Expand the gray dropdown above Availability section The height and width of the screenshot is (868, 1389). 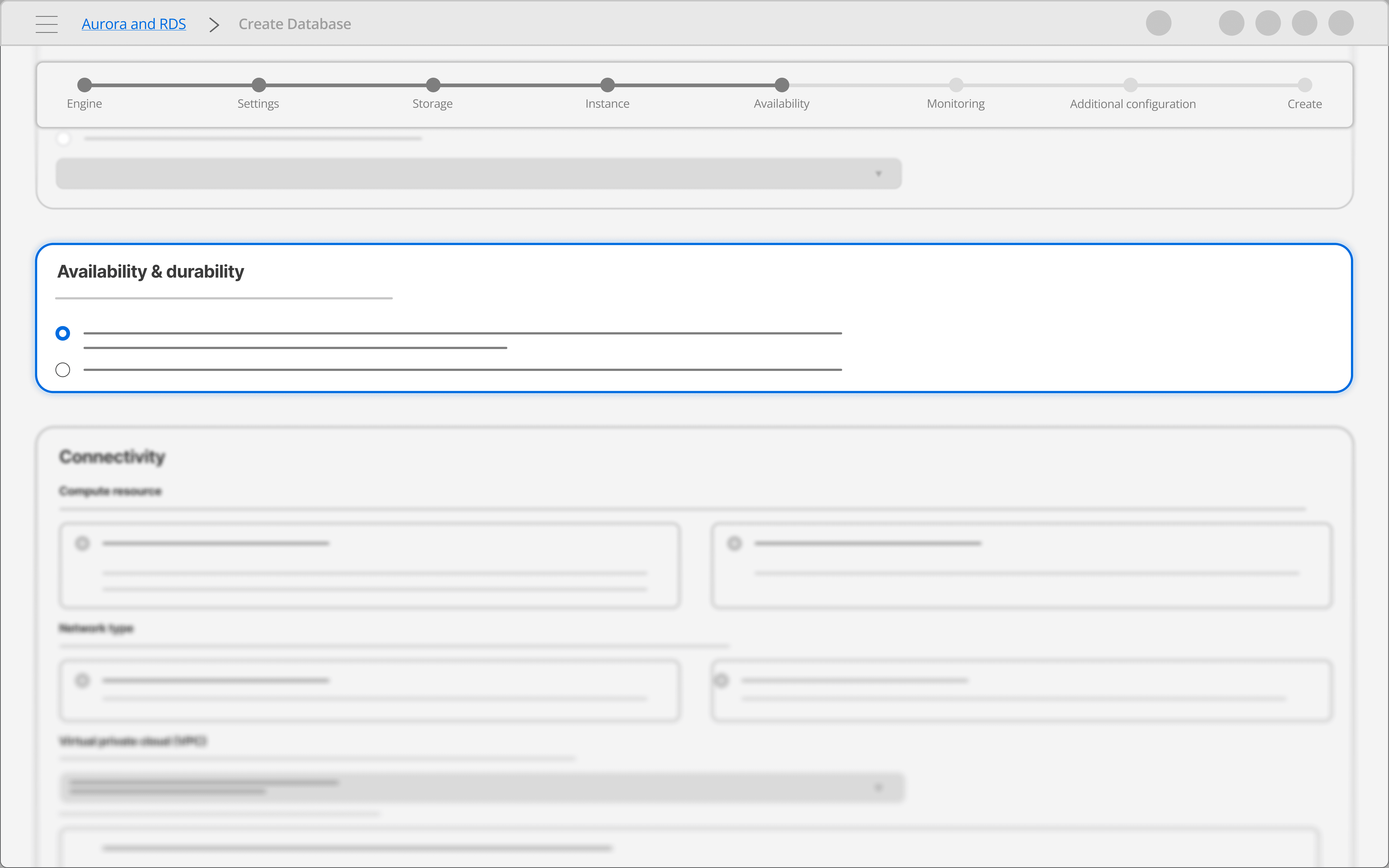click(x=478, y=173)
